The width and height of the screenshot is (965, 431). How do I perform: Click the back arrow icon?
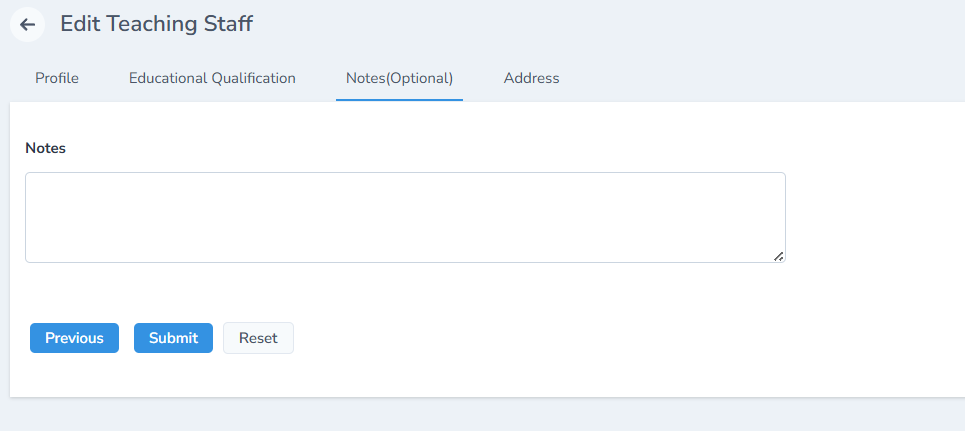pos(27,24)
